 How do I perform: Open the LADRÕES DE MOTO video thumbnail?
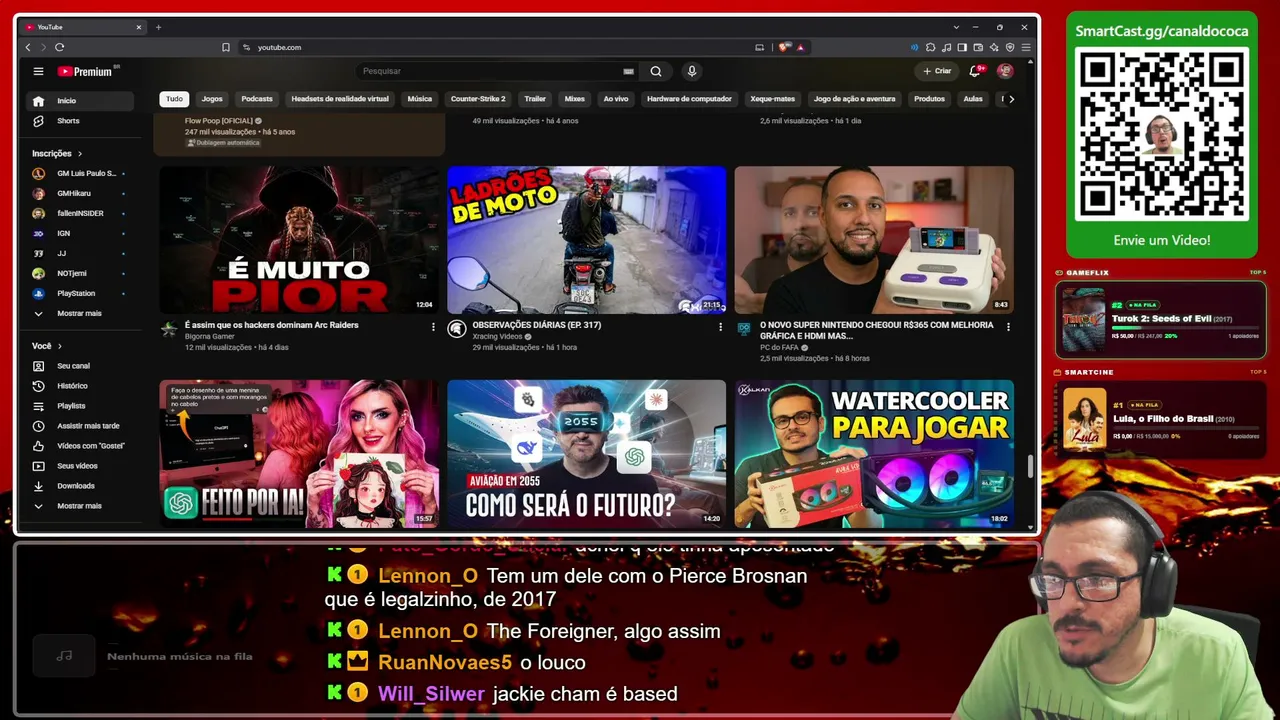[587, 240]
